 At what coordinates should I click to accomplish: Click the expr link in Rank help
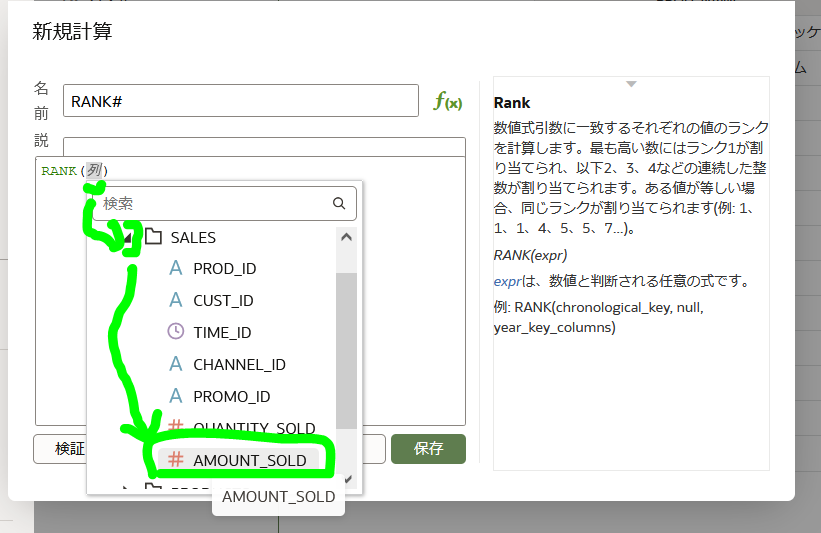(x=507, y=281)
